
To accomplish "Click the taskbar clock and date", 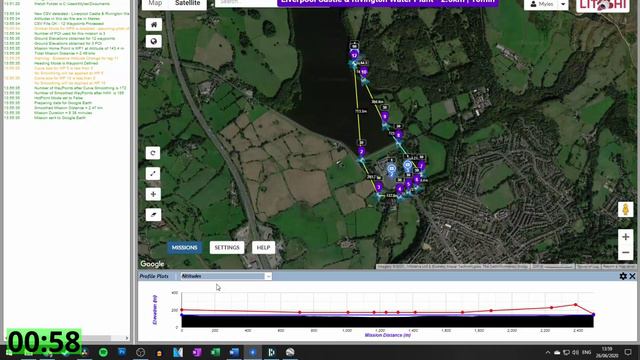I will (x=607, y=352).
